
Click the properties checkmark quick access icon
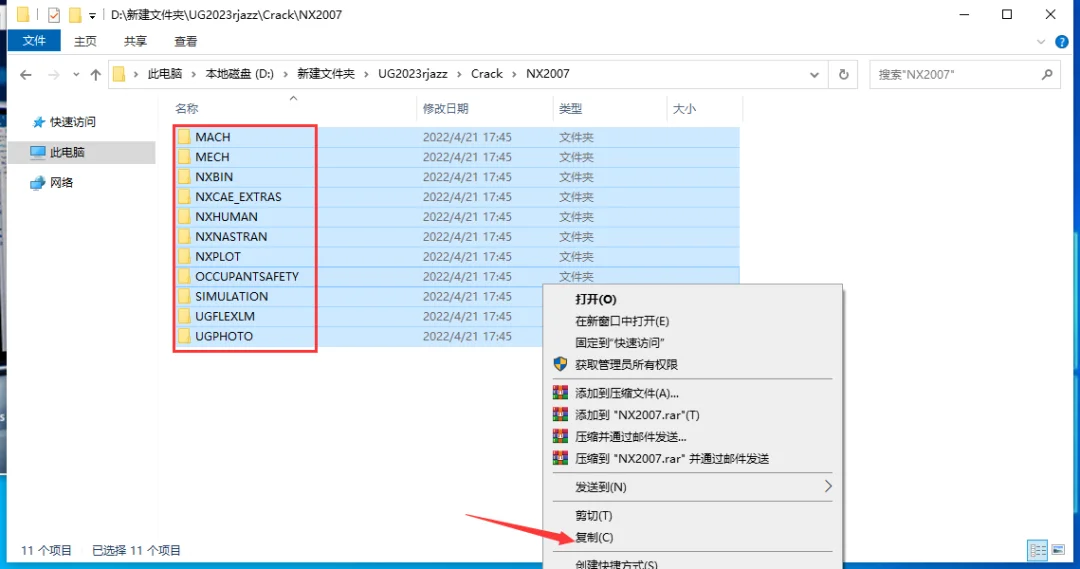pos(54,14)
